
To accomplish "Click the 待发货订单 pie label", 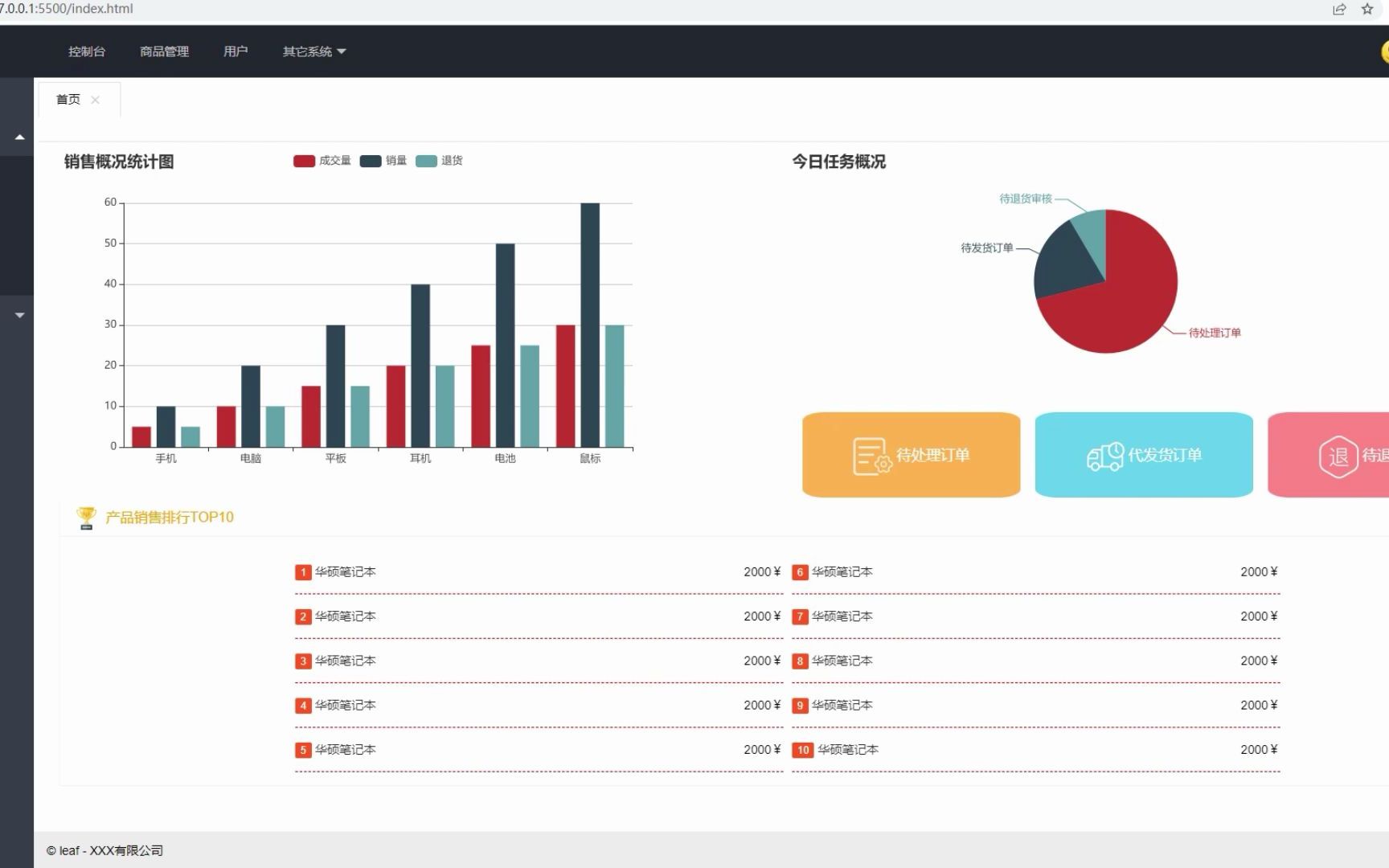I will tap(987, 248).
